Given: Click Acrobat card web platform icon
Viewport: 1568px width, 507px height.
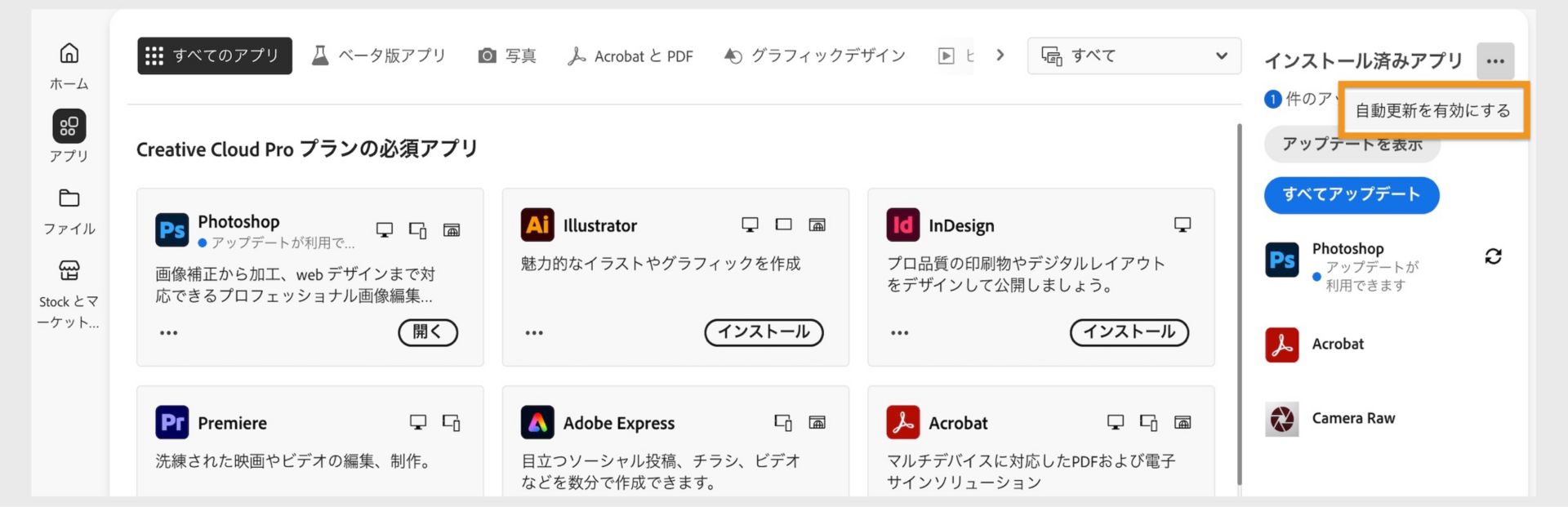Looking at the screenshot, I should (1183, 422).
